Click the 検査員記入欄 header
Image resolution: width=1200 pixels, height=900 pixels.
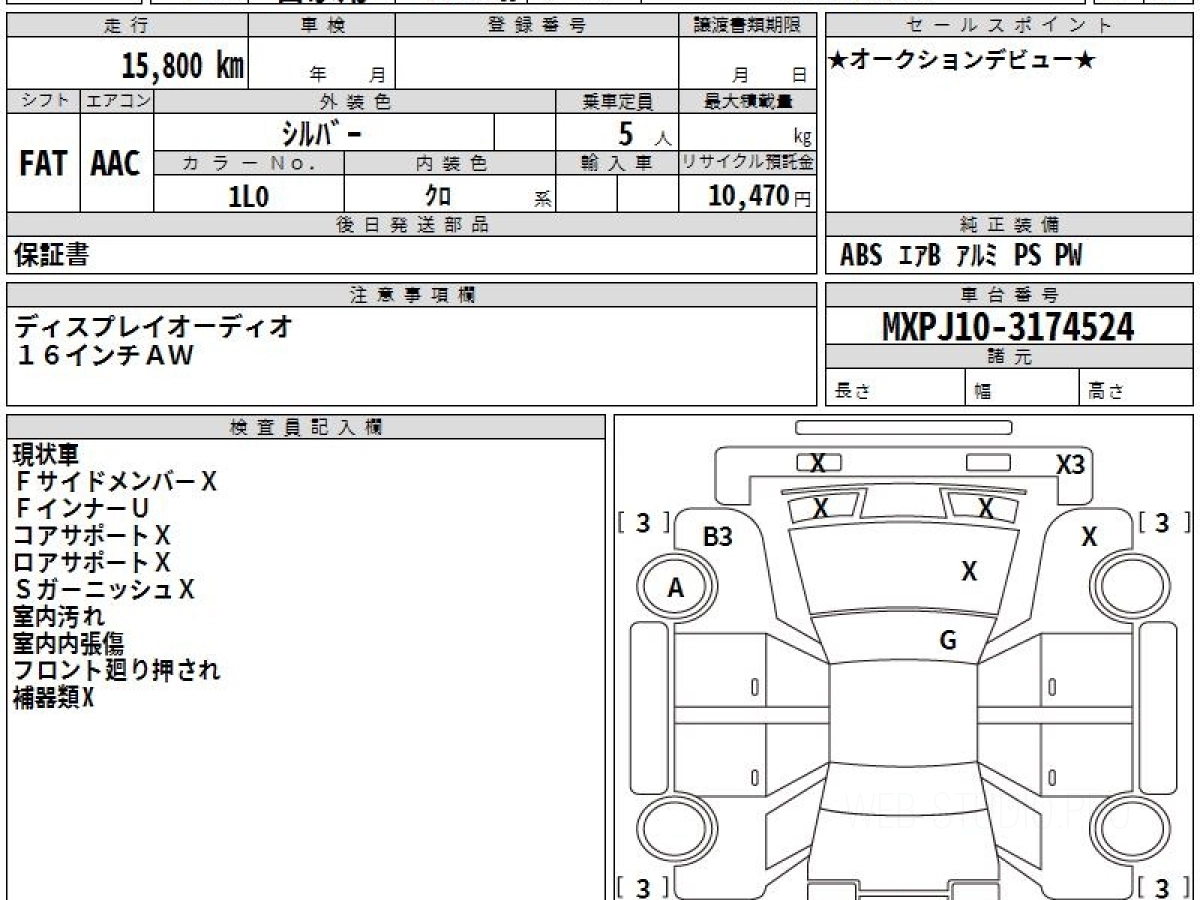pos(306,427)
